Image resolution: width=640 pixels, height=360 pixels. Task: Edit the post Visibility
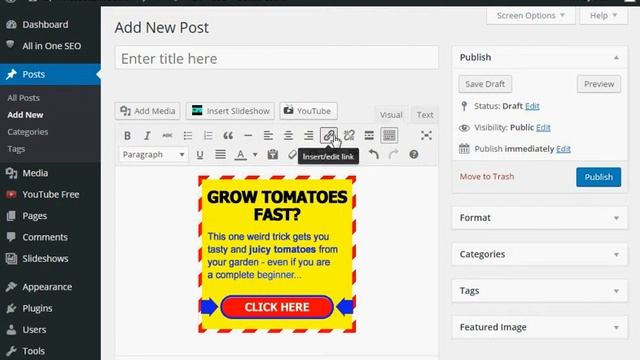point(543,128)
